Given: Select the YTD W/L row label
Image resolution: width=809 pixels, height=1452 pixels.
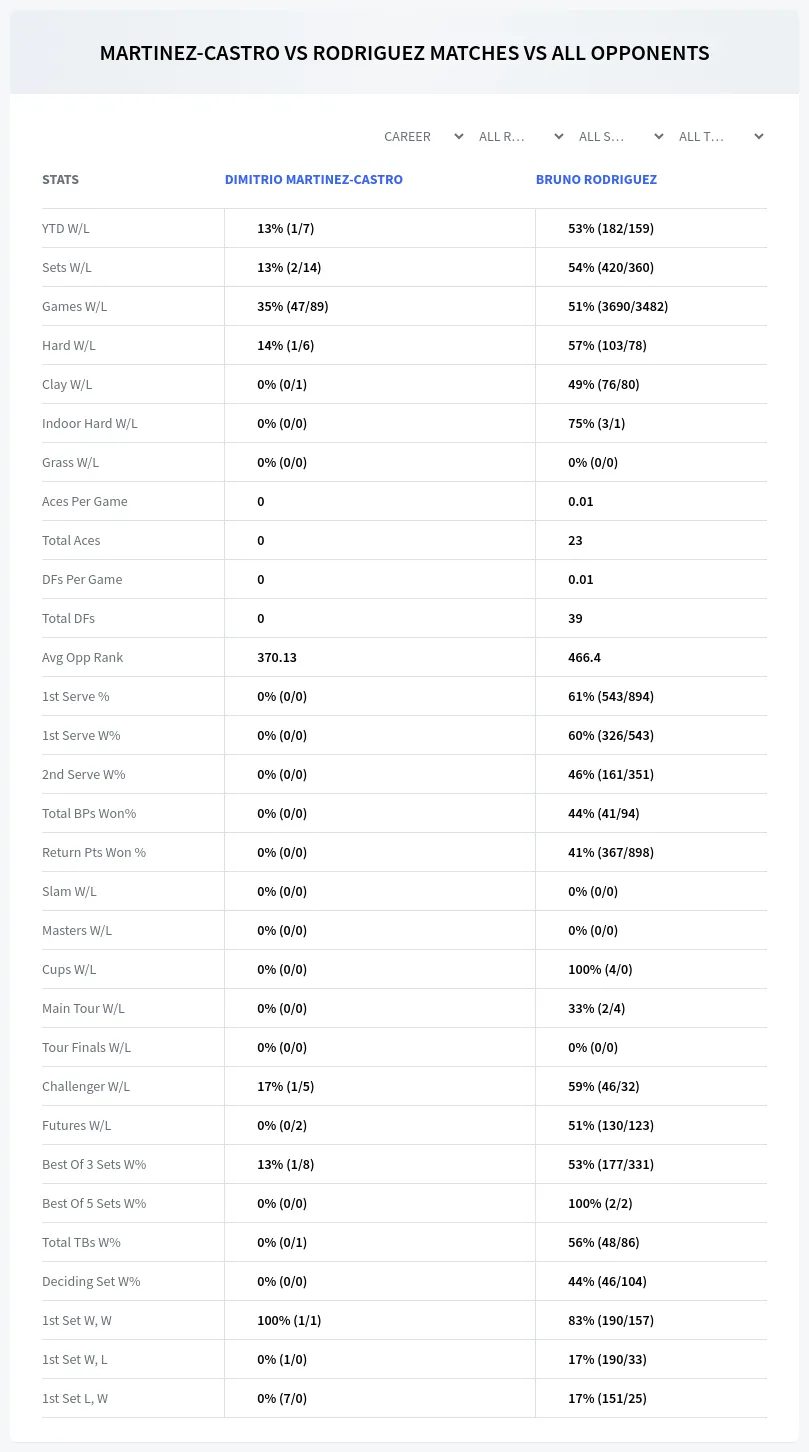Looking at the screenshot, I should (66, 228).
